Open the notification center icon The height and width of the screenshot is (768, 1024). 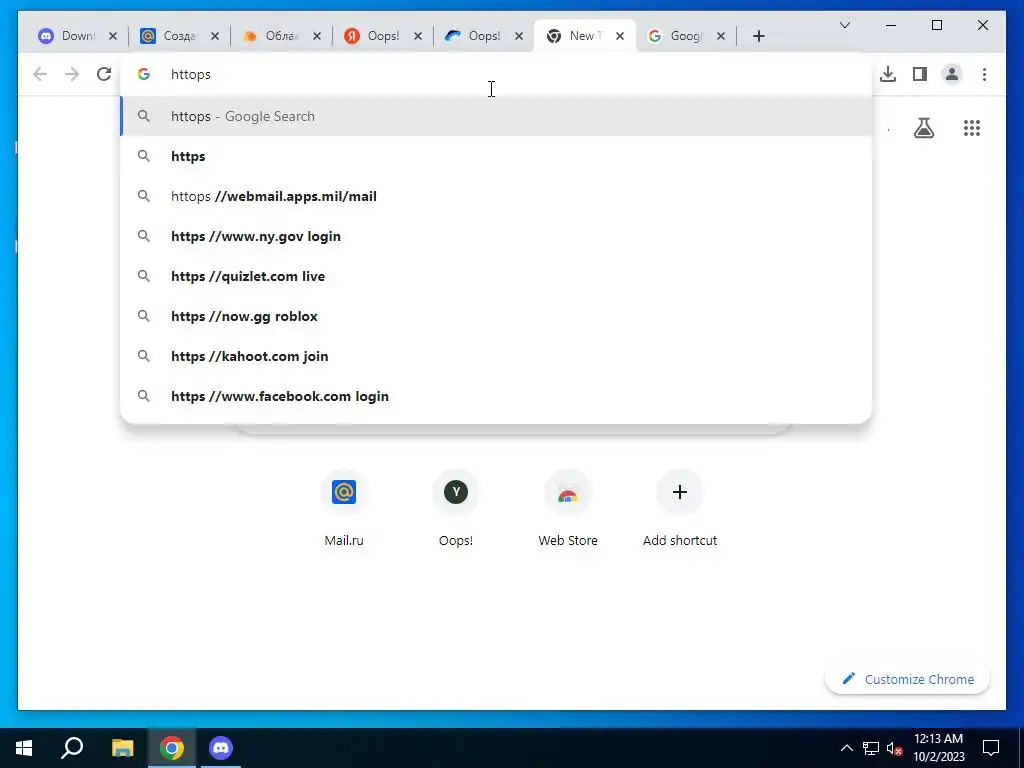[991, 748]
